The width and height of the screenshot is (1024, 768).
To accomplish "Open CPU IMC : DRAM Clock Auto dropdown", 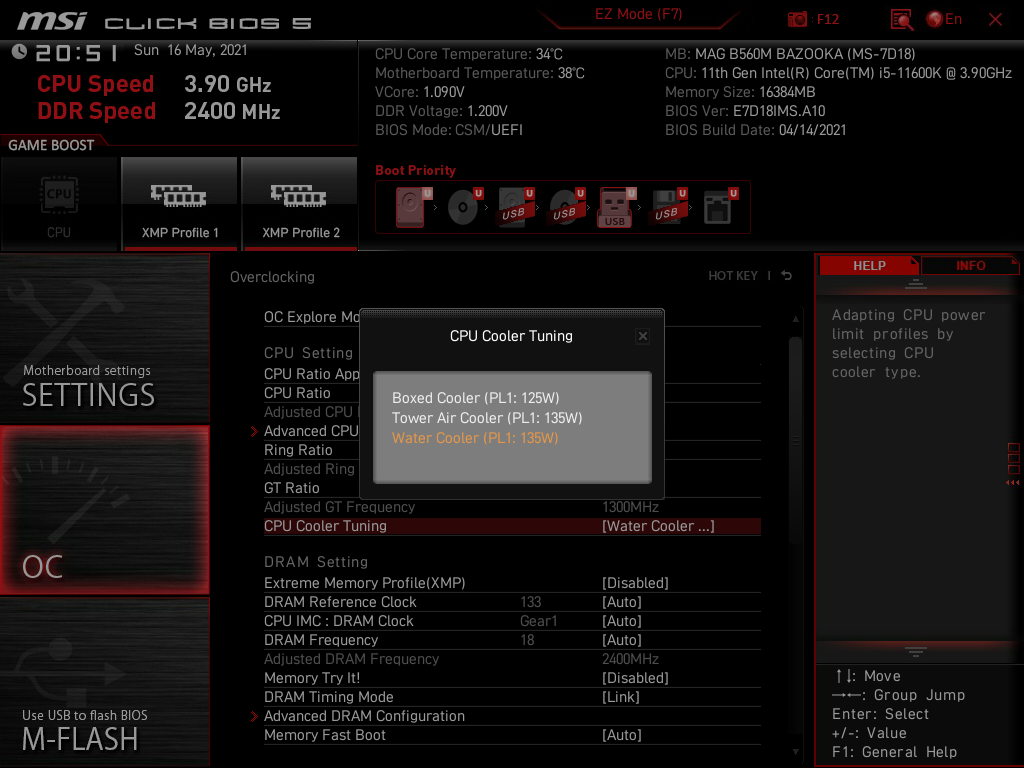I will pyautogui.click(x=622, y=621).
